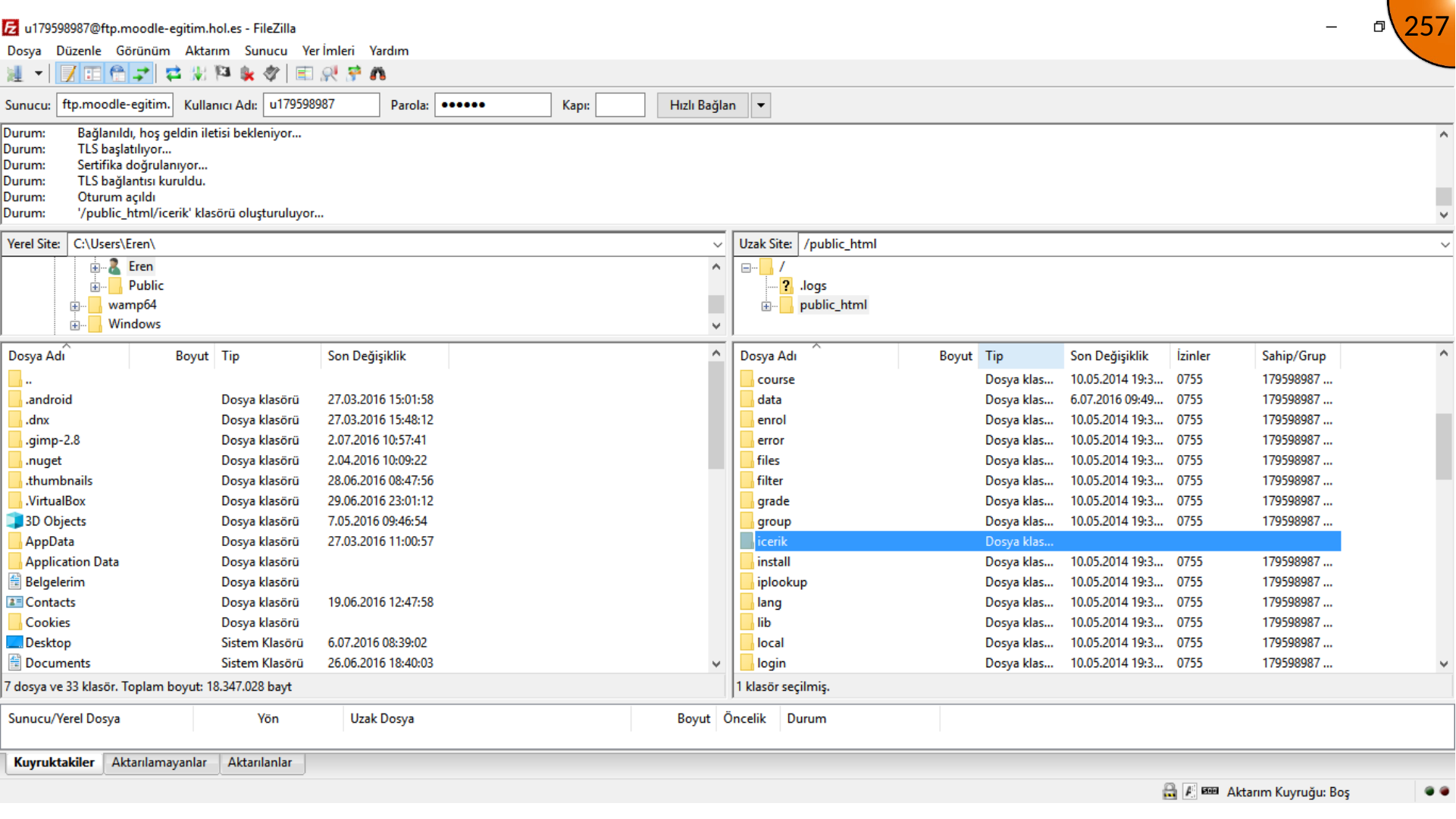Open the Aktarım menu
Image resolution: width=1456 pixels, height=819 pixels.
click(207, 51)
